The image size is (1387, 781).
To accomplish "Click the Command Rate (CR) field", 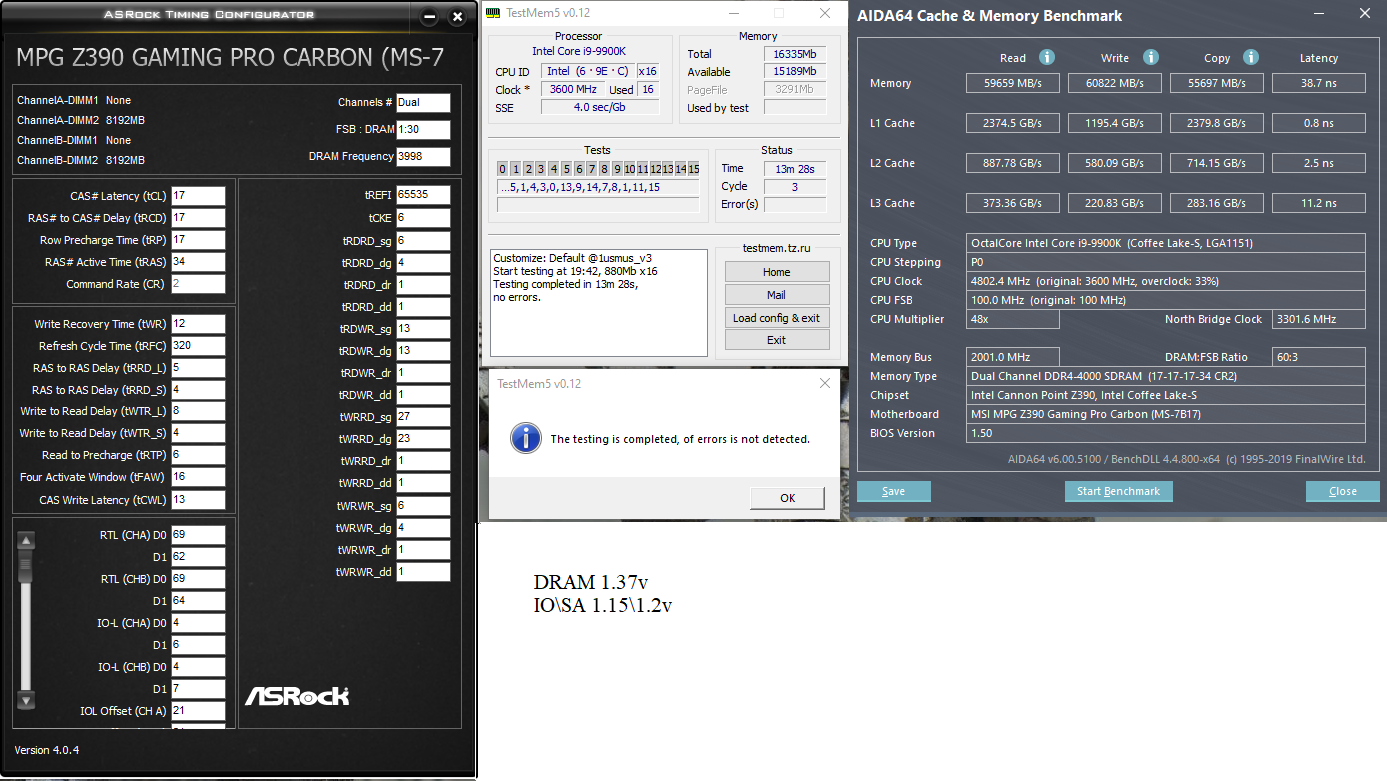I will point(198,284).
